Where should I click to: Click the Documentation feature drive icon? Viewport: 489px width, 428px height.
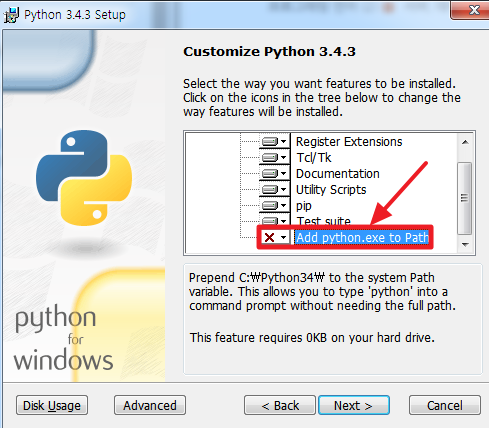point(270,173)
